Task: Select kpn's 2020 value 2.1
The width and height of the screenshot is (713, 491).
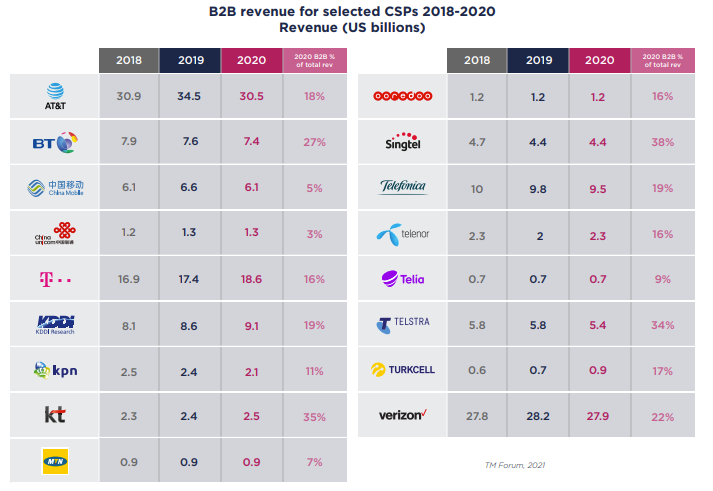Action: (251, 372)
